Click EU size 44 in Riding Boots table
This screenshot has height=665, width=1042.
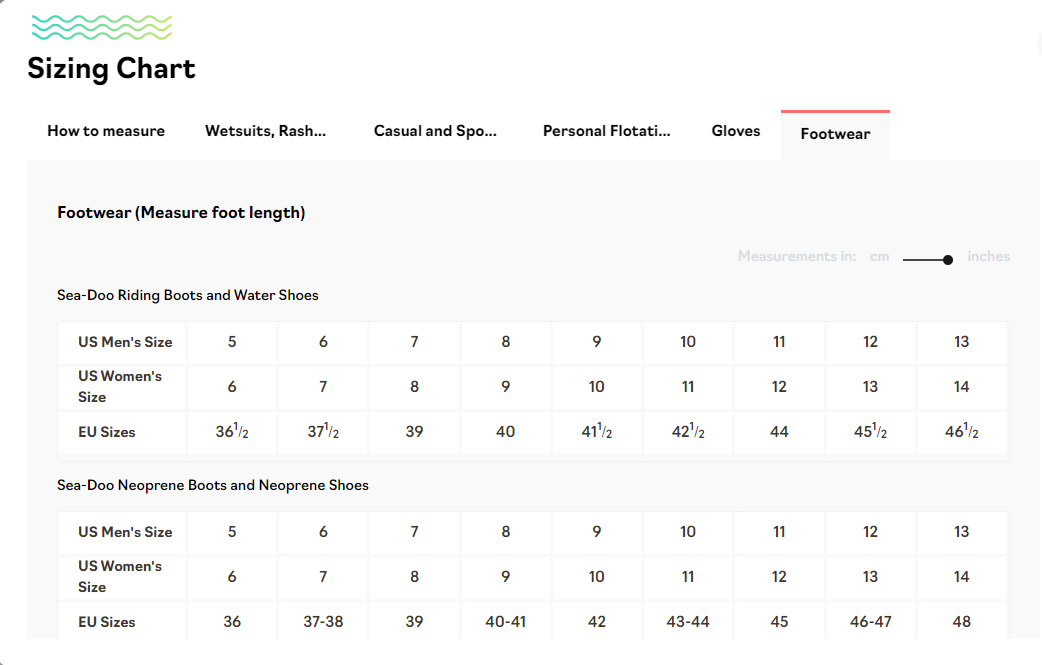(x=779, y=432)
